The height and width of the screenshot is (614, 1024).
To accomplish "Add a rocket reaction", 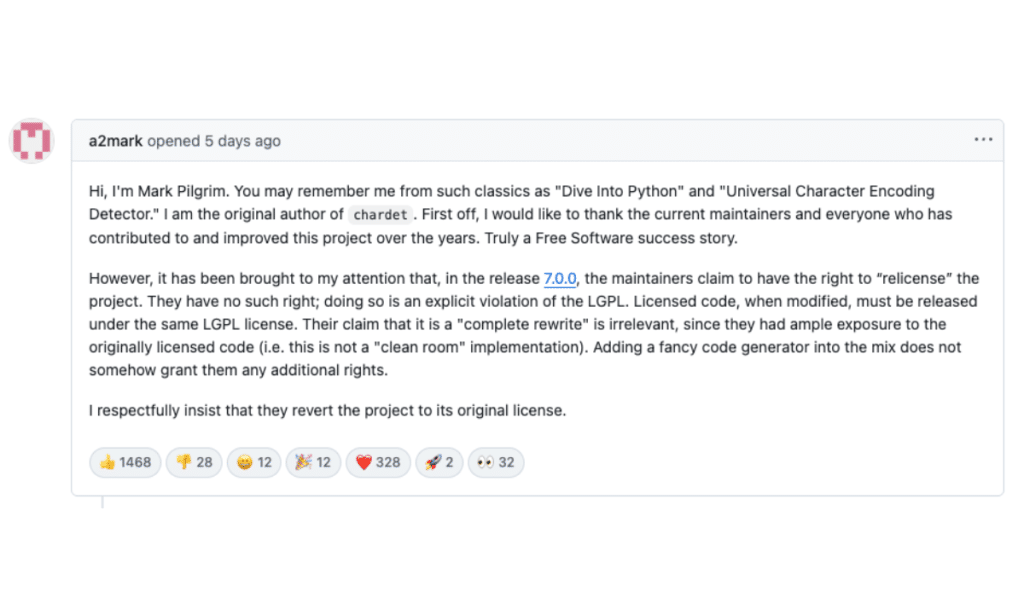I will tap(438, 462).
